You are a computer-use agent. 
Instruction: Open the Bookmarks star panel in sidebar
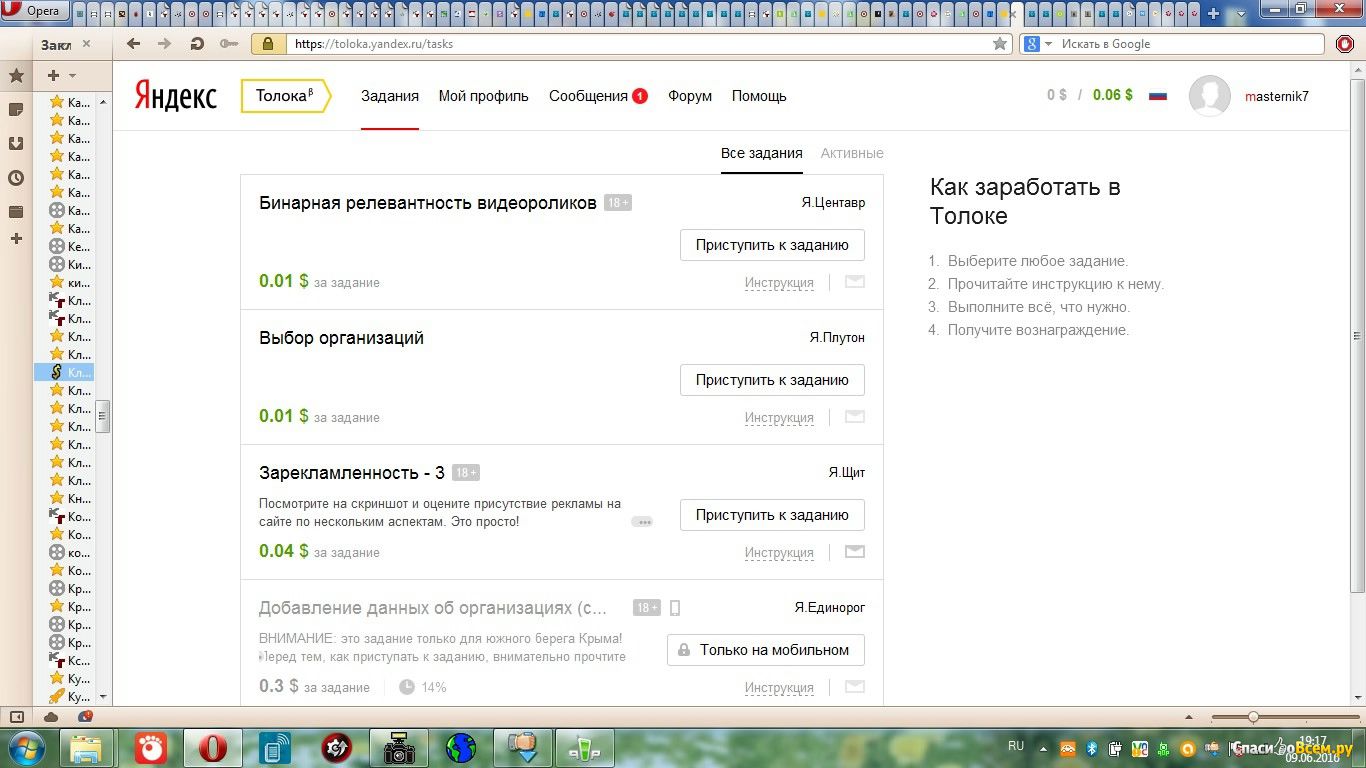16,76
